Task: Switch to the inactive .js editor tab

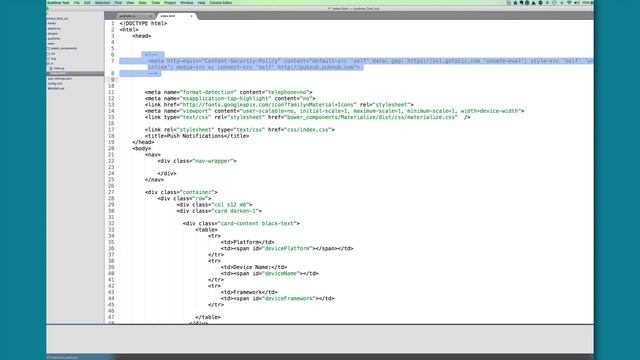Action: [127, 16]
